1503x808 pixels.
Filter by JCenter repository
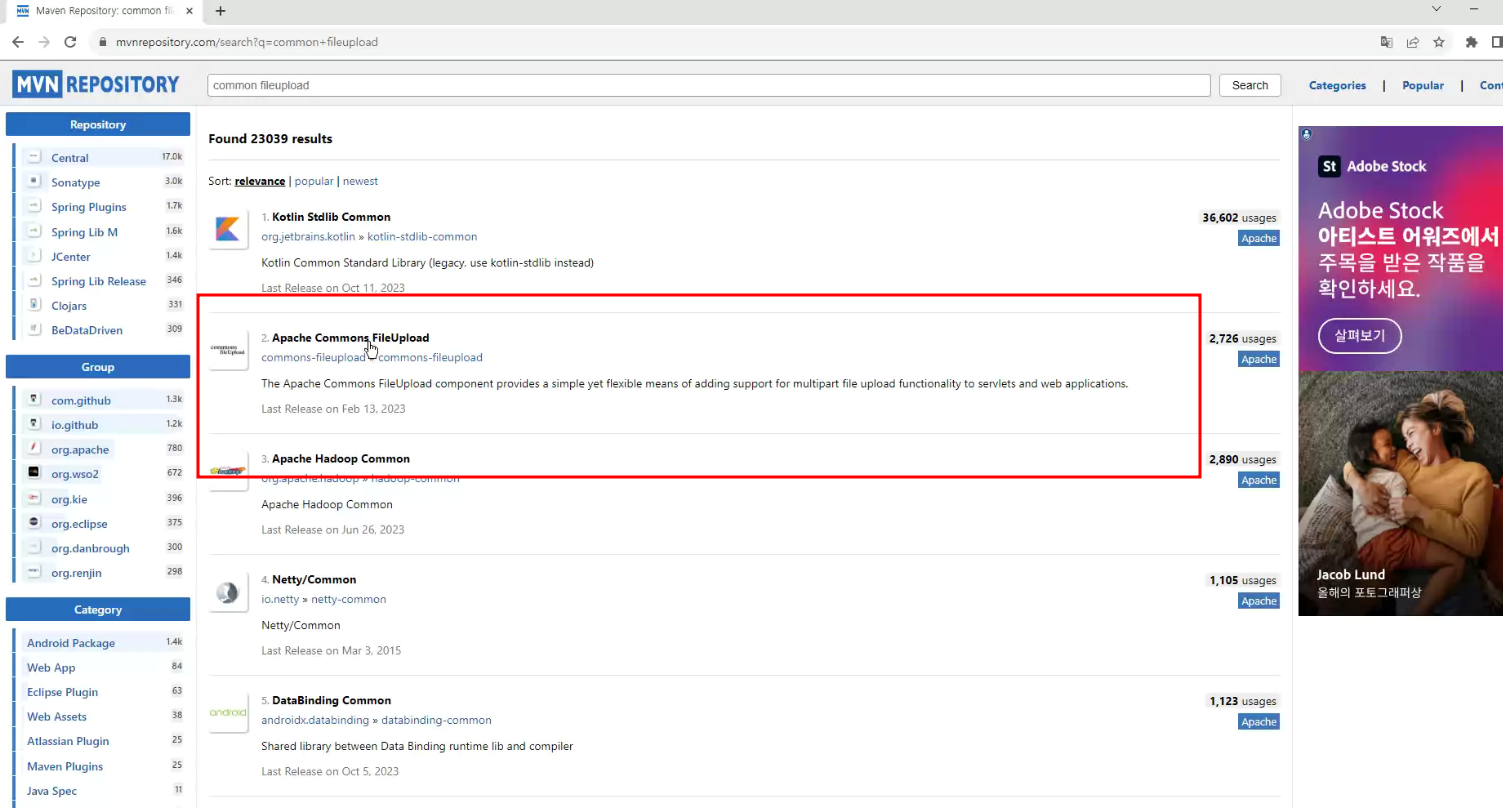(71, 257)
